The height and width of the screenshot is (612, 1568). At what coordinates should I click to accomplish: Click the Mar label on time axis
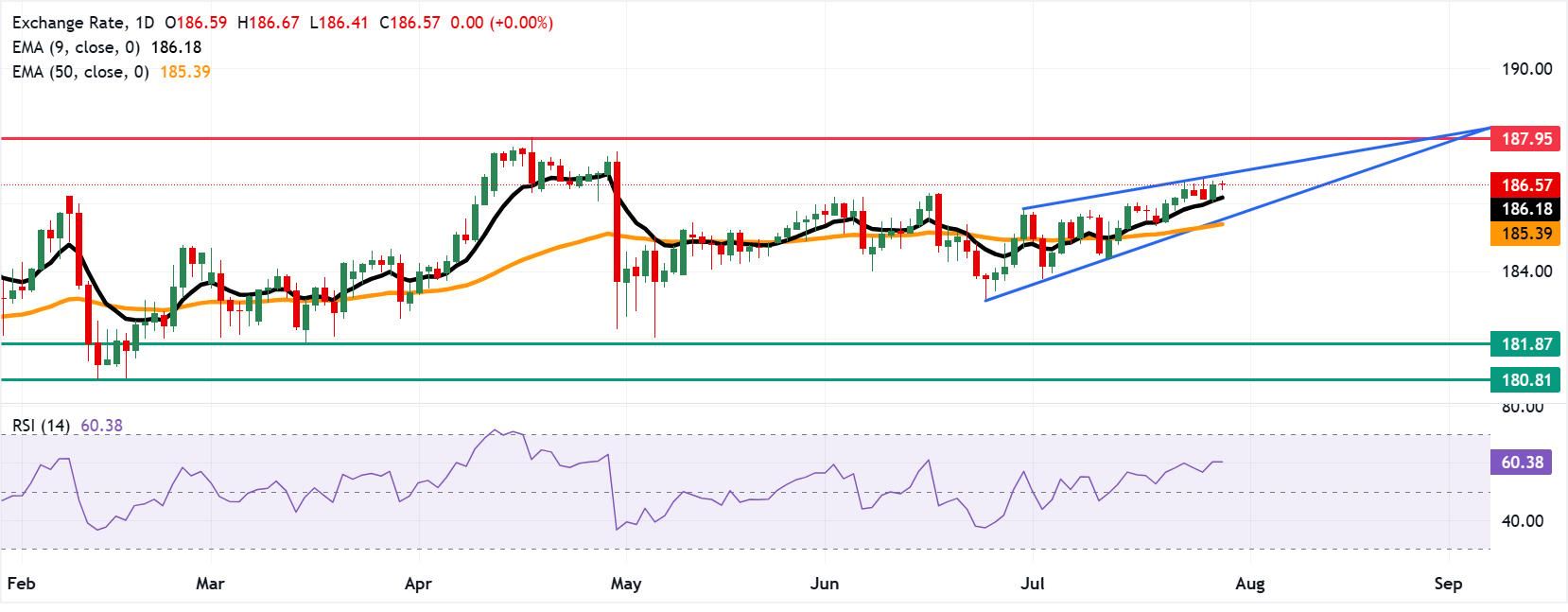click(x=210, y=584)
